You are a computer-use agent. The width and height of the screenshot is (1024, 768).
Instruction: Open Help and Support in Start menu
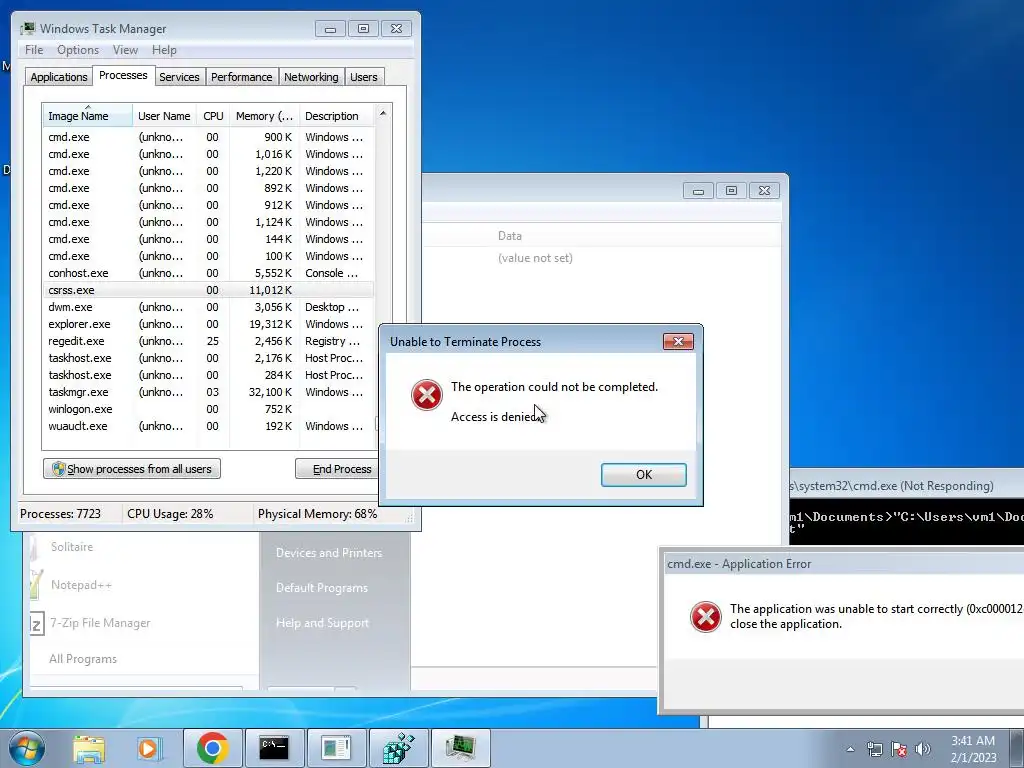pyautogui.click(x=322, y=623)
